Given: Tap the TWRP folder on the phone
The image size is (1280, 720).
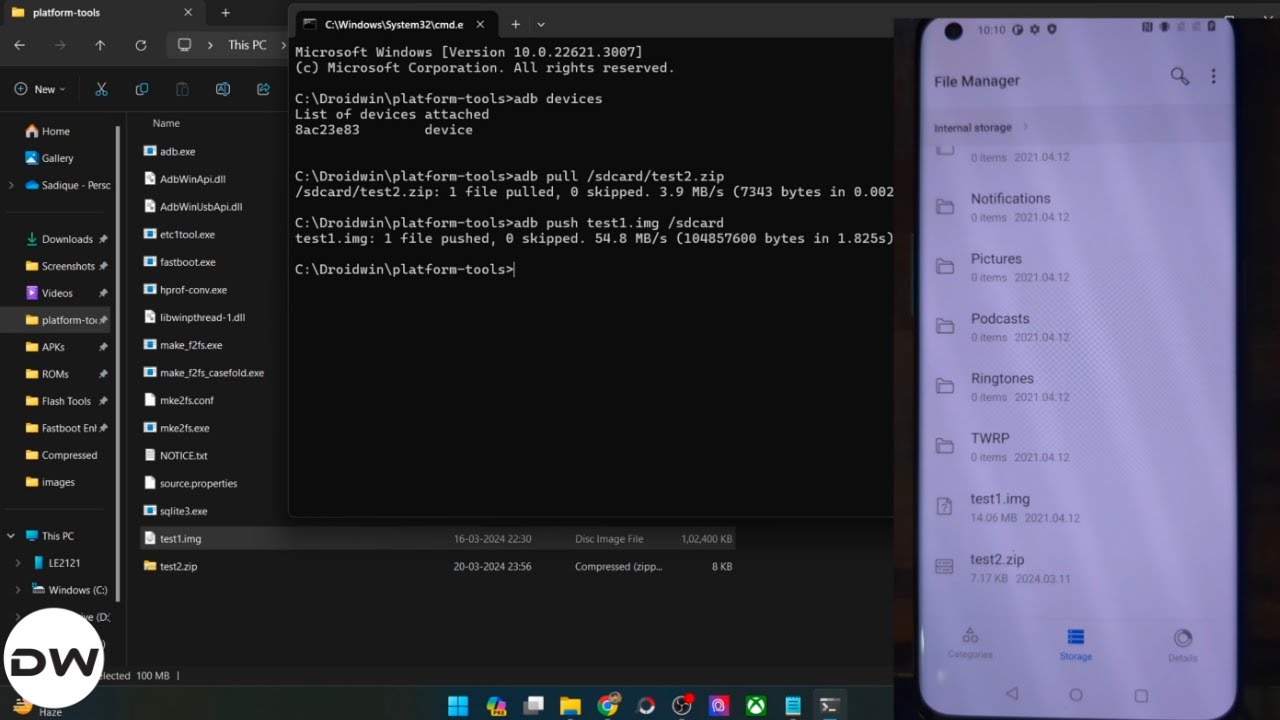Looking at the screenshot, I should click(x=1075, y=446).
